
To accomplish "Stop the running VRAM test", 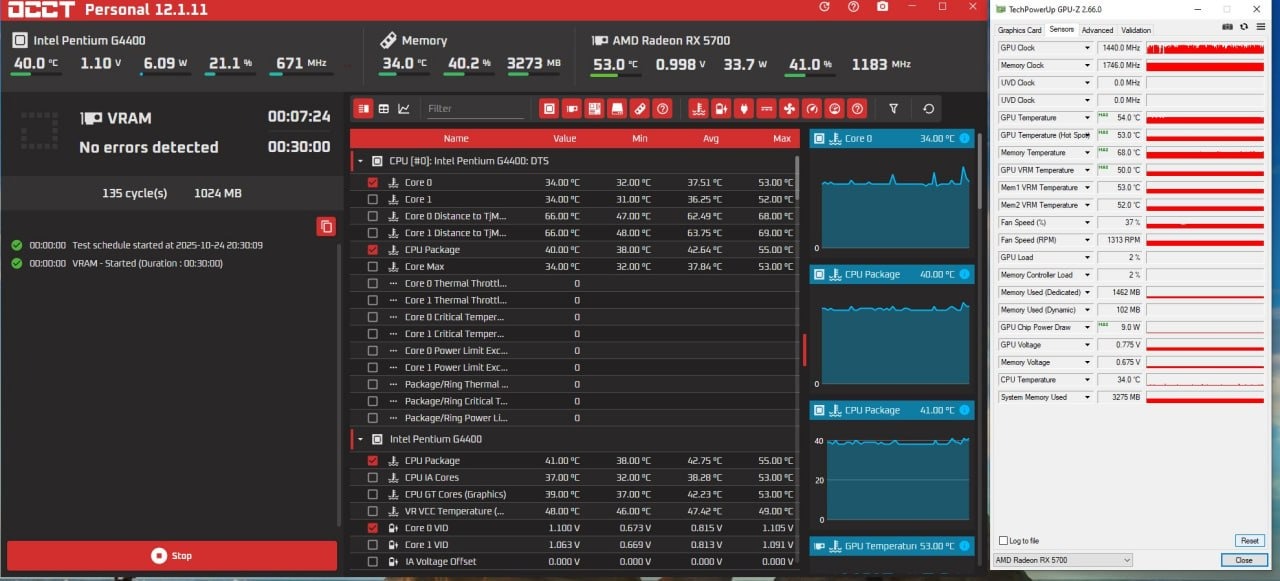I will [x=172, y=555].
